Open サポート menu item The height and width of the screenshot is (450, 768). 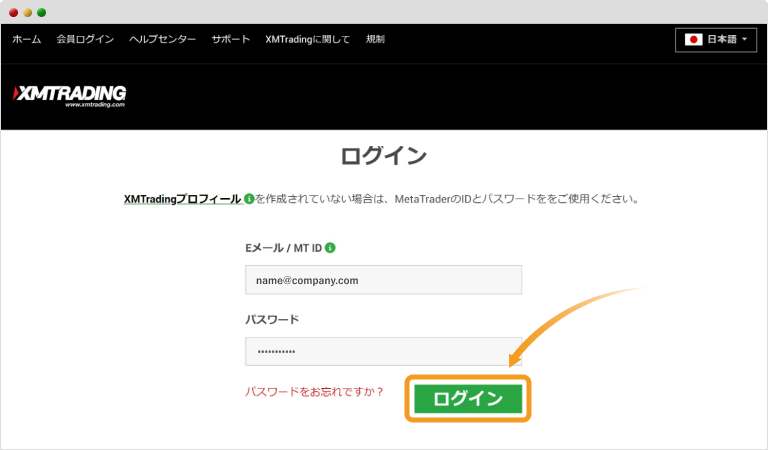click(x=231, y=39)
